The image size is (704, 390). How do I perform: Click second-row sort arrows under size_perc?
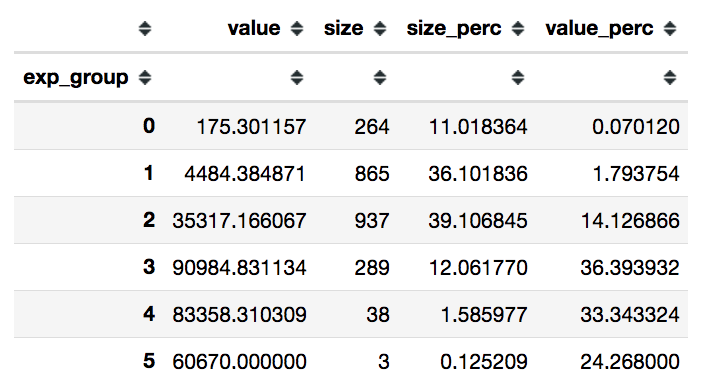point(518,78)
